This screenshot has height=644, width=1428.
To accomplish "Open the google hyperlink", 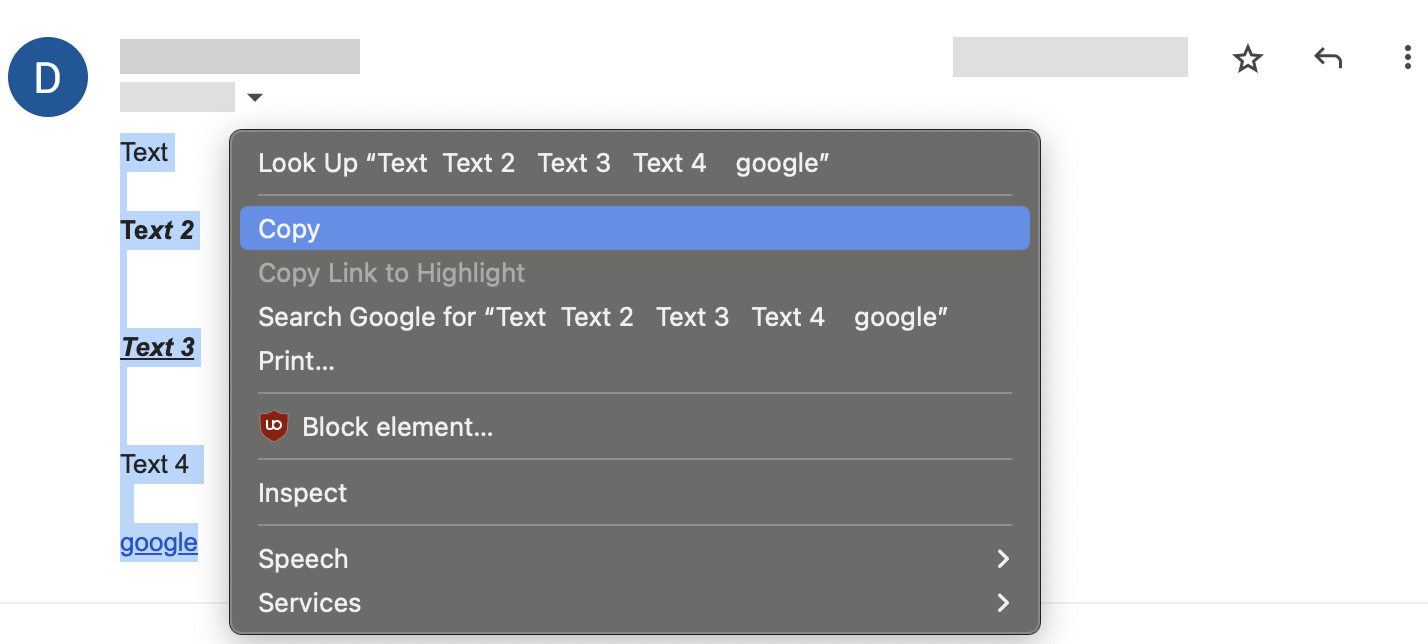I will coord(158,542).
